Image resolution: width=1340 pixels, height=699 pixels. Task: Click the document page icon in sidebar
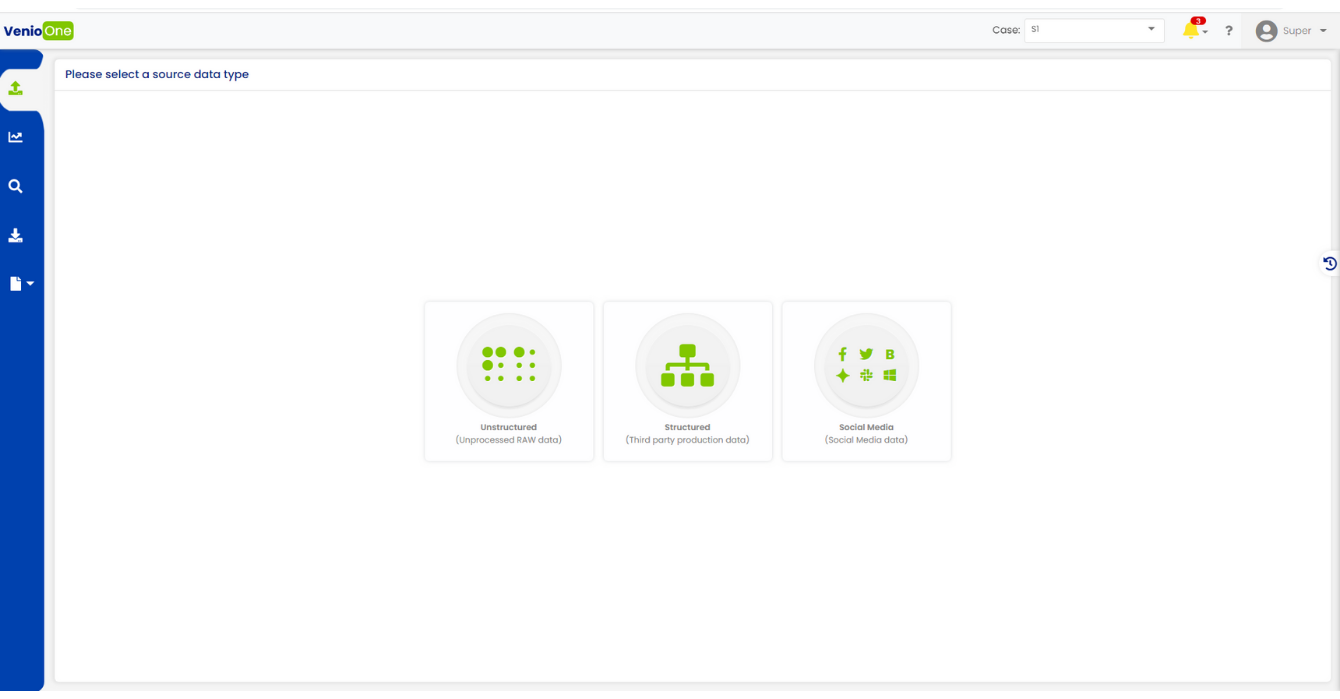pyautogui.click(x=15, y=284)
